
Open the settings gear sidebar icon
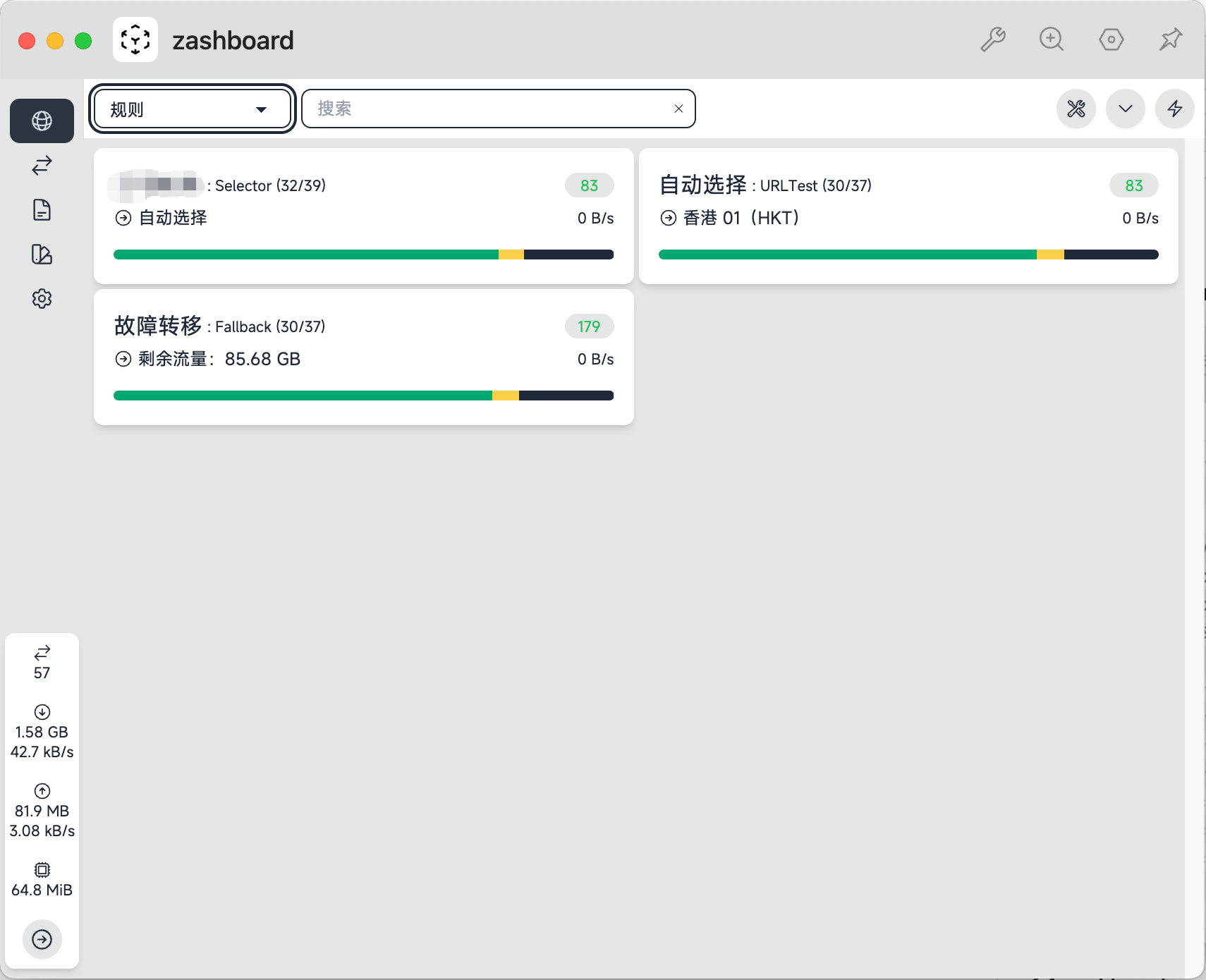coord(42,298)
